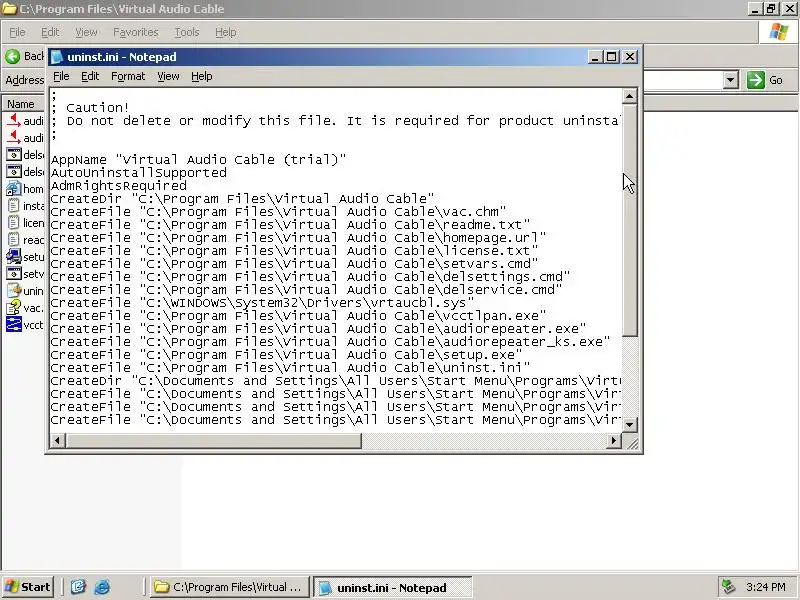Open Explorer's View menu

click(x=86, y=32)
